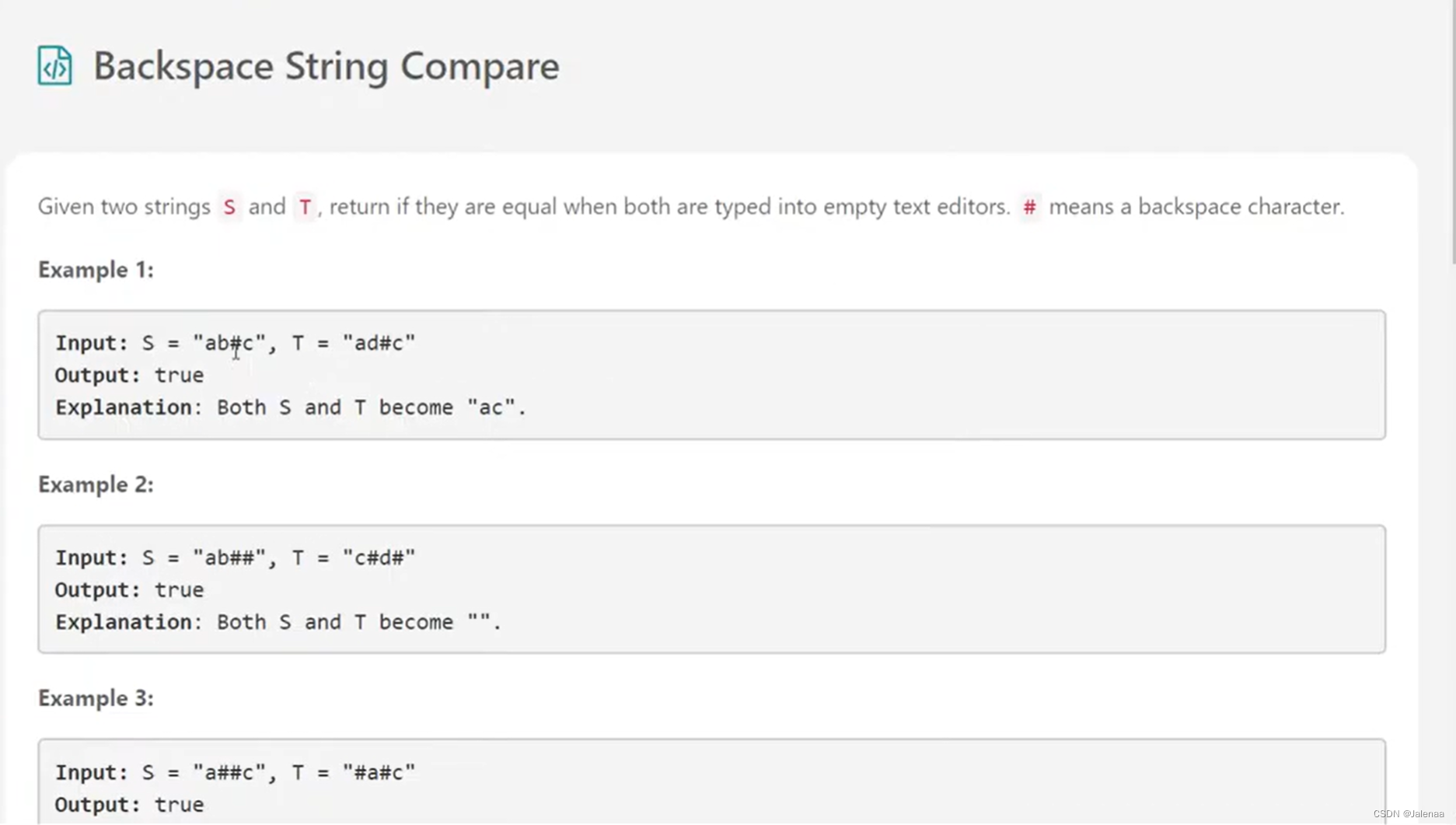Click the code file icon beside the title

point(54,65)
